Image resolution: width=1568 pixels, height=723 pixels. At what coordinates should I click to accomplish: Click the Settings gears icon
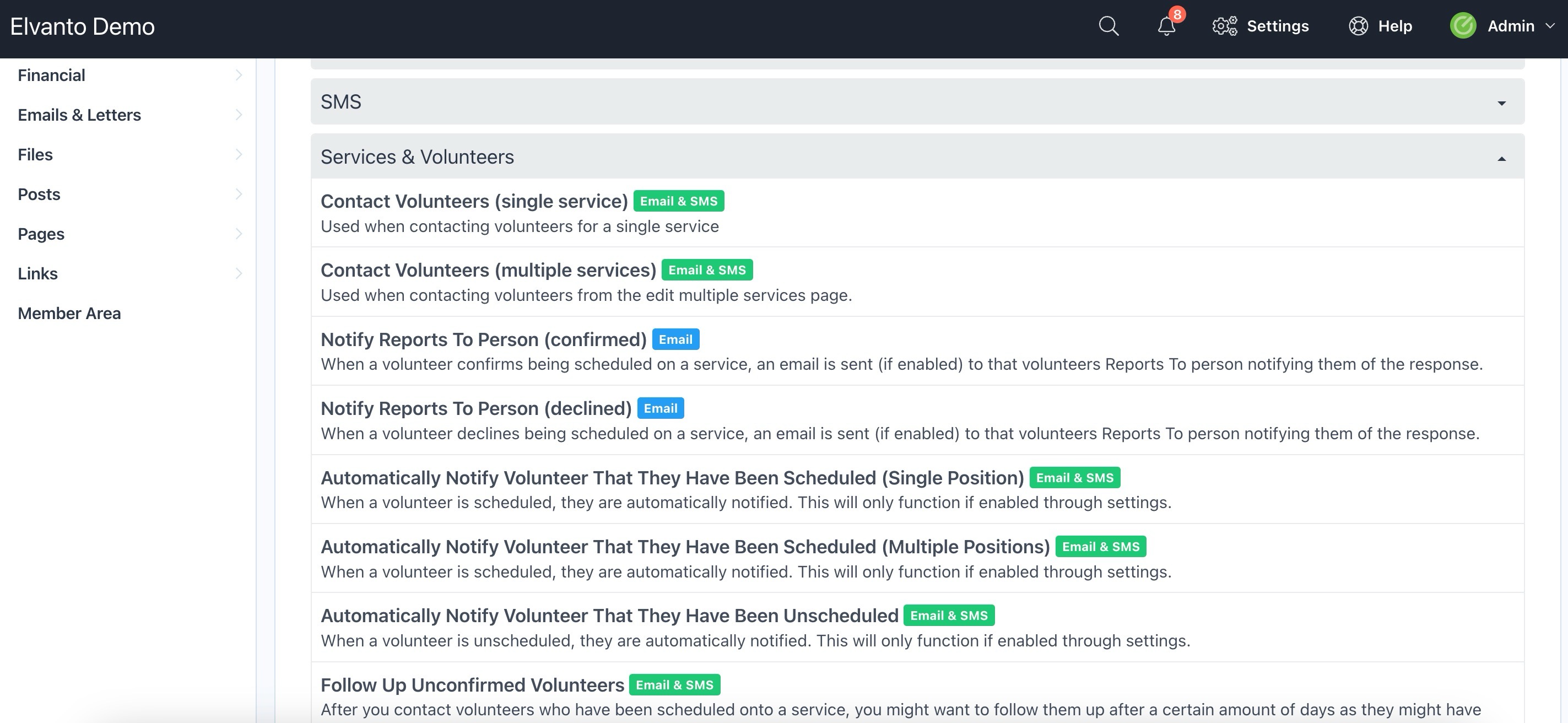(x=1225, y=26)
